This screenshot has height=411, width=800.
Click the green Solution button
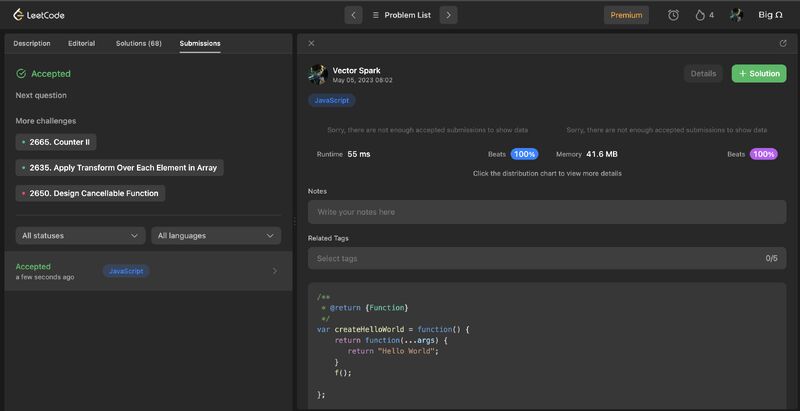[758, 73]
